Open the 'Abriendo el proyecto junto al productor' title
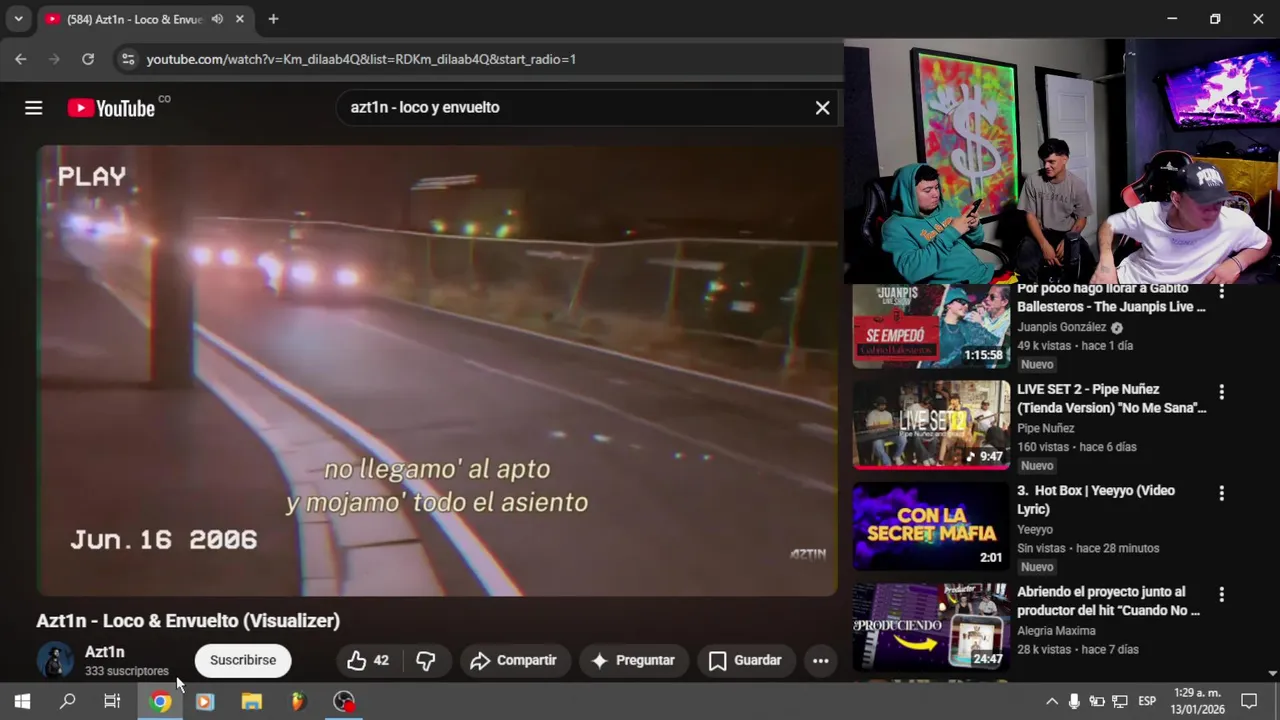Viewport: 1280px width, 720px height. [x=1108, y=600]
